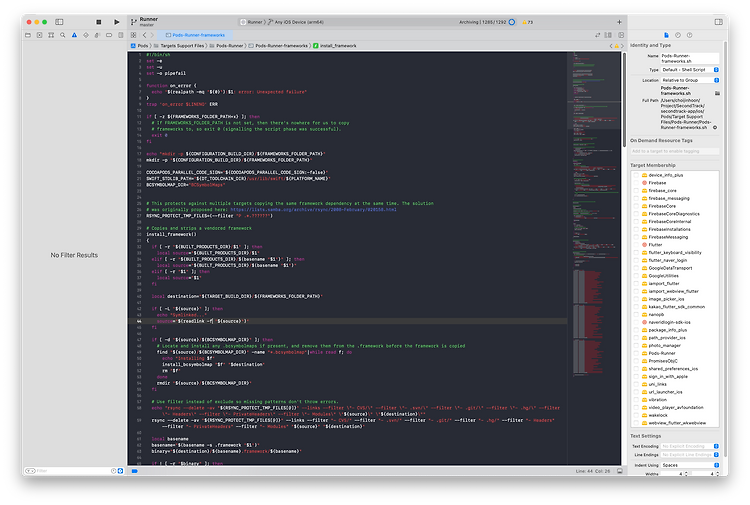Show related items grid menu
The width and height of the screenshot is (750, 505).
[x=133, y=35]
